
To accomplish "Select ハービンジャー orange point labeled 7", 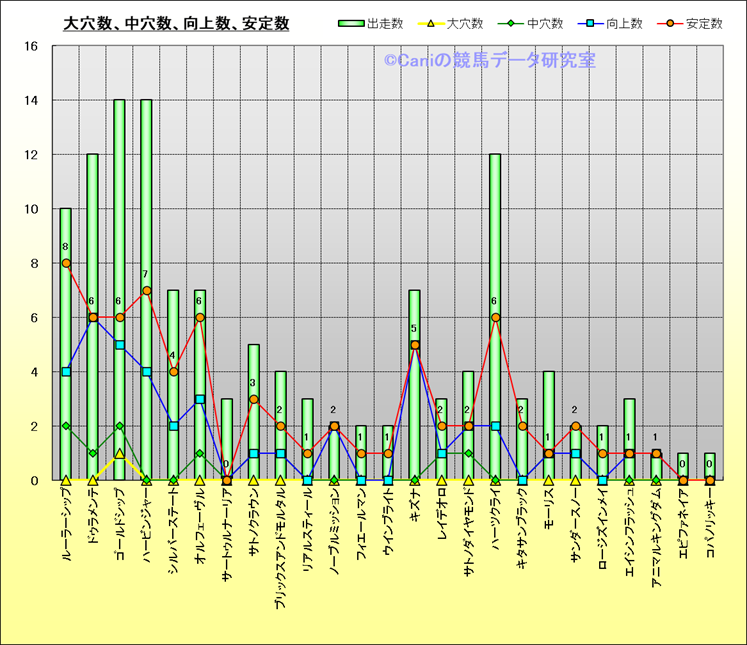I will [147, 291].
